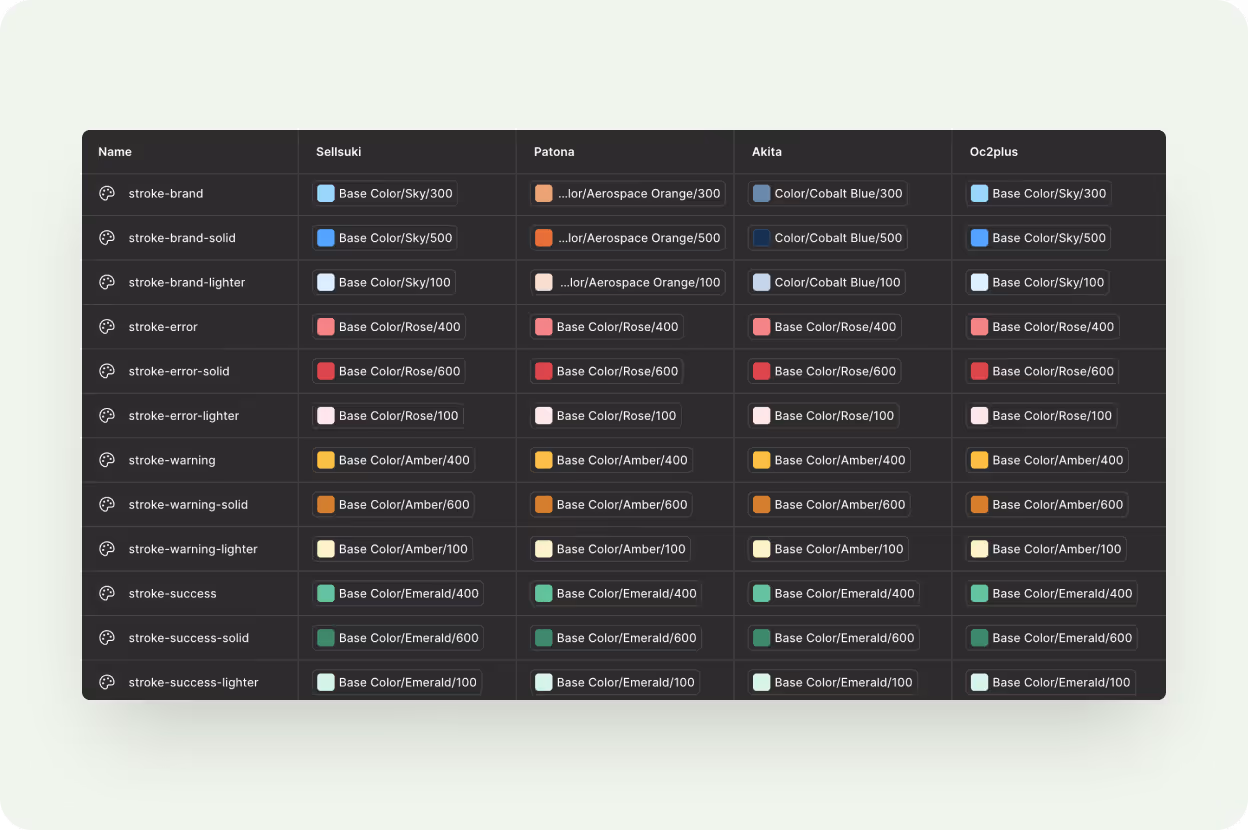Select the Akita column header
The height and width of the screenshot is (830, 1248).
click(767, 152)
